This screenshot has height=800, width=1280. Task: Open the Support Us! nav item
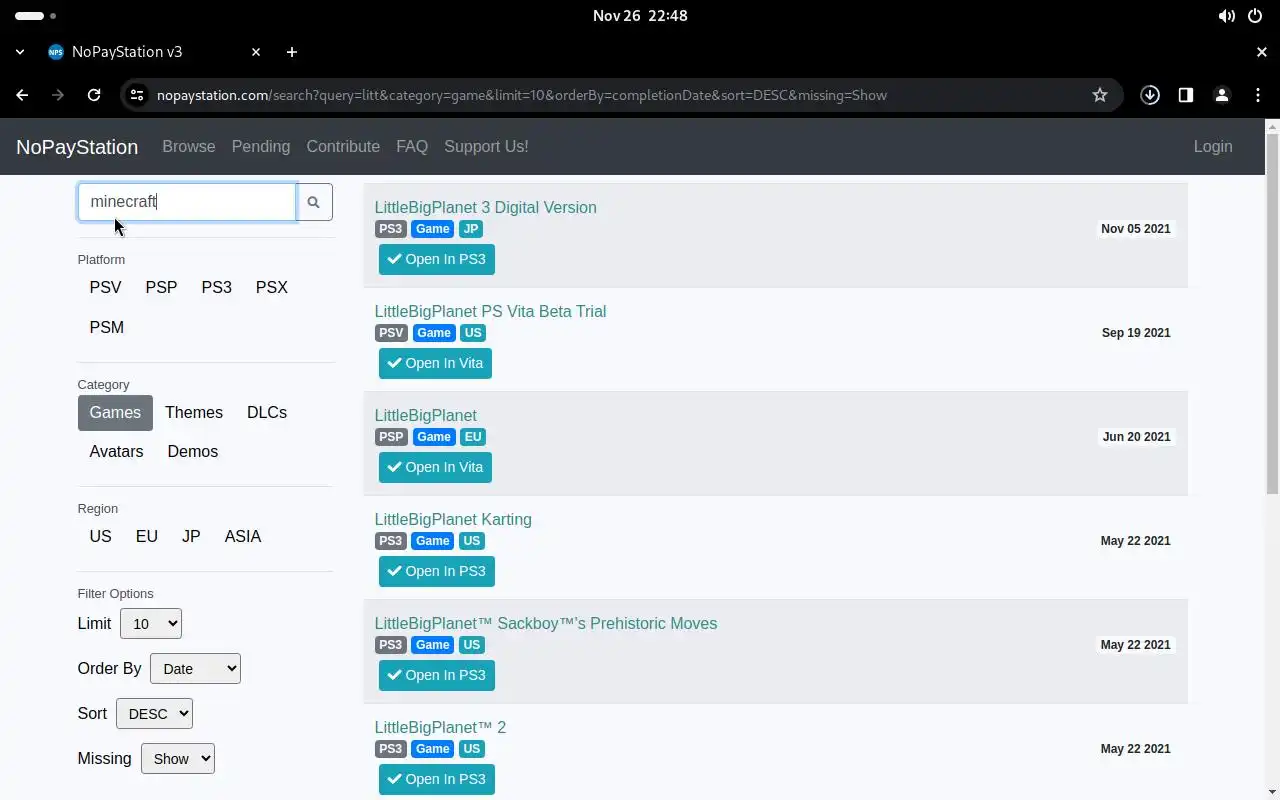pyautogui.click(x=486, y=147)
